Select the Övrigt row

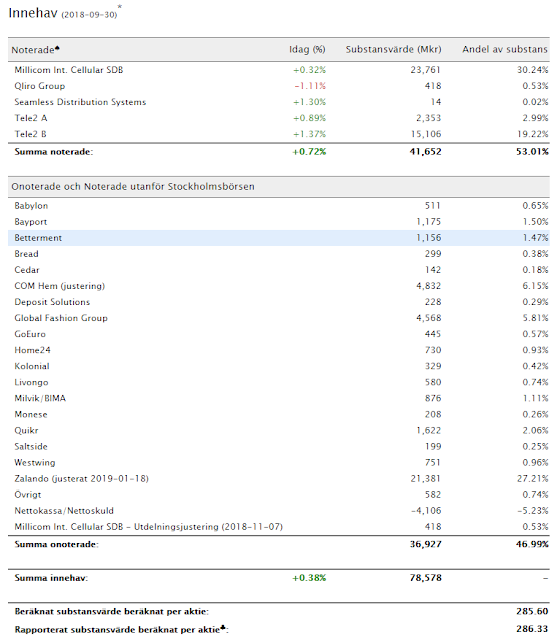(x=279, y=495)
